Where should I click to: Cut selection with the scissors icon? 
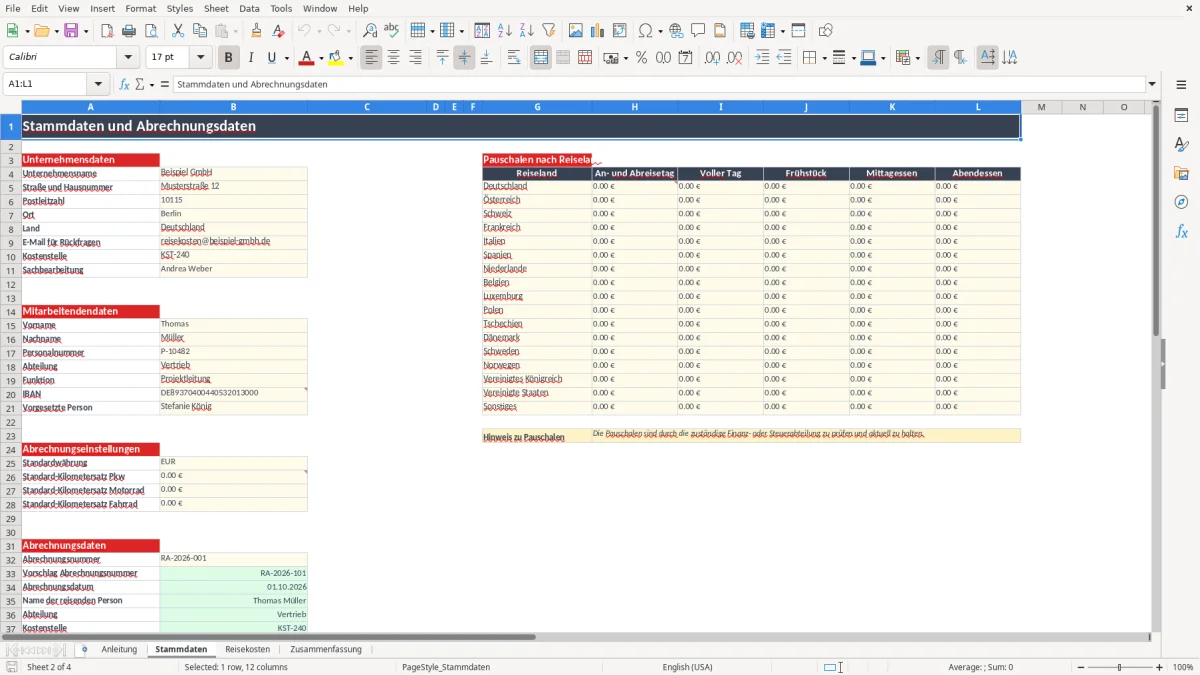(177, 31)
